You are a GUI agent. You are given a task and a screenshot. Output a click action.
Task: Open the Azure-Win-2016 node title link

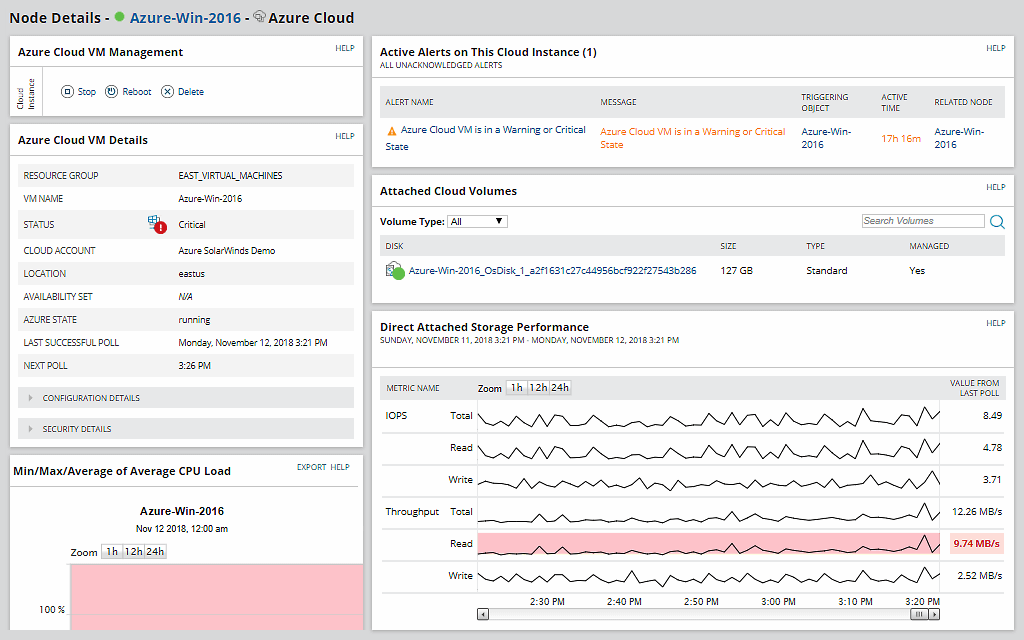coord(185,18)
